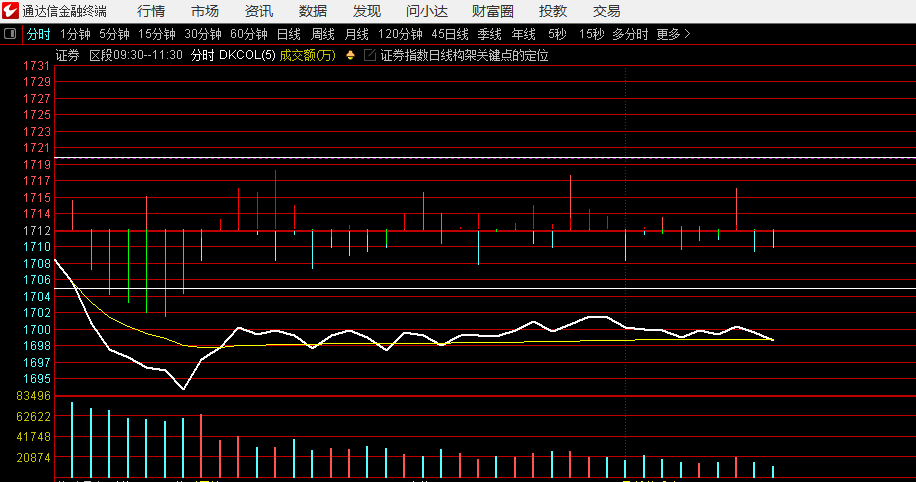
Task: Switch to the 多分时 view
Action: 630,34
